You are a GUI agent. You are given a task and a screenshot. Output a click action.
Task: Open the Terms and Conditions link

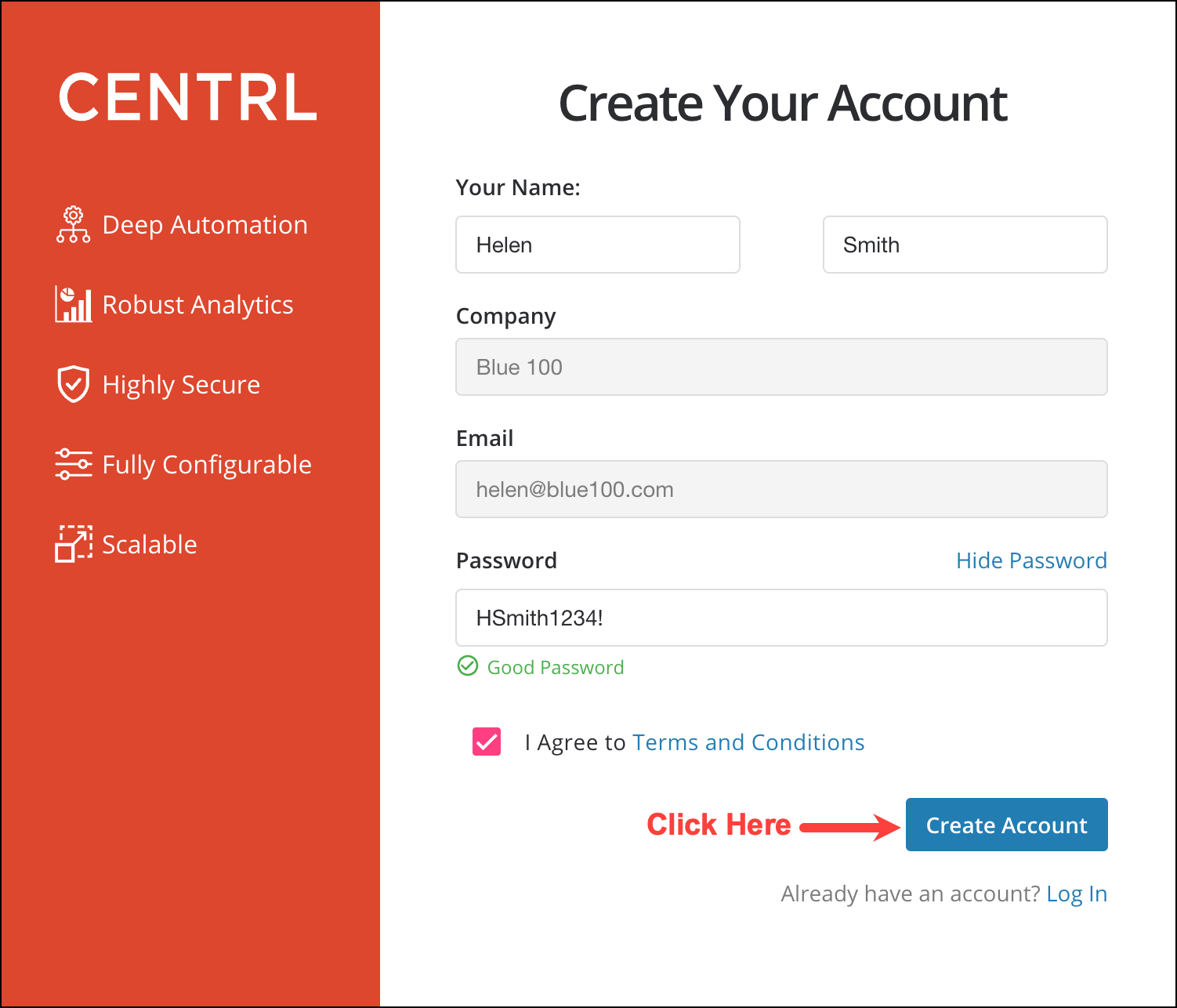pyautogui.click(x=748, y=742)
